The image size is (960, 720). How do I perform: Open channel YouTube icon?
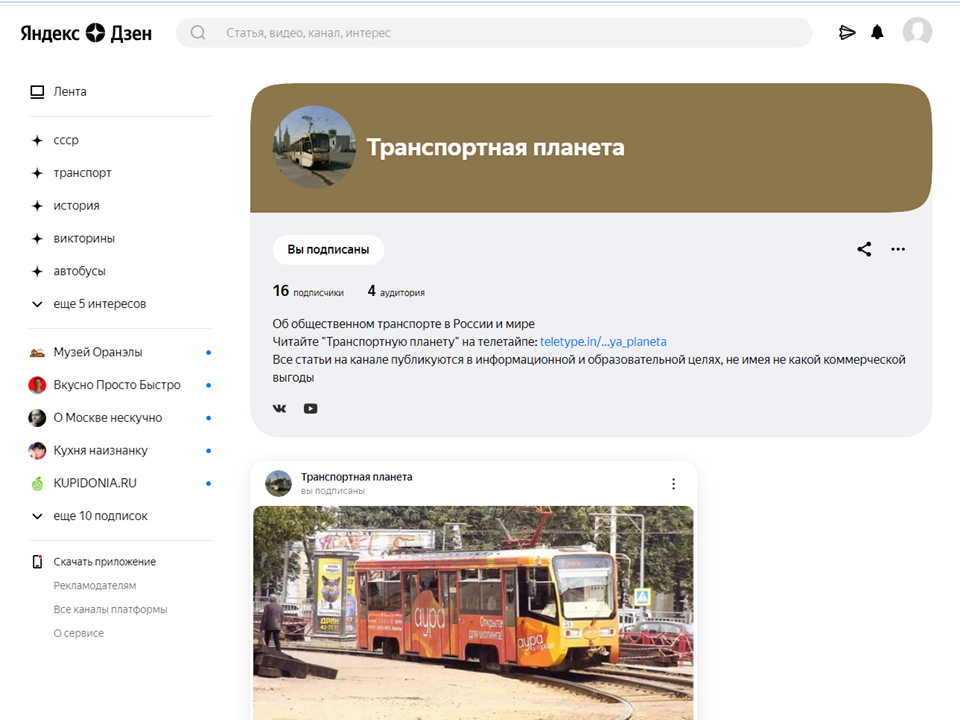click(310, 408)
